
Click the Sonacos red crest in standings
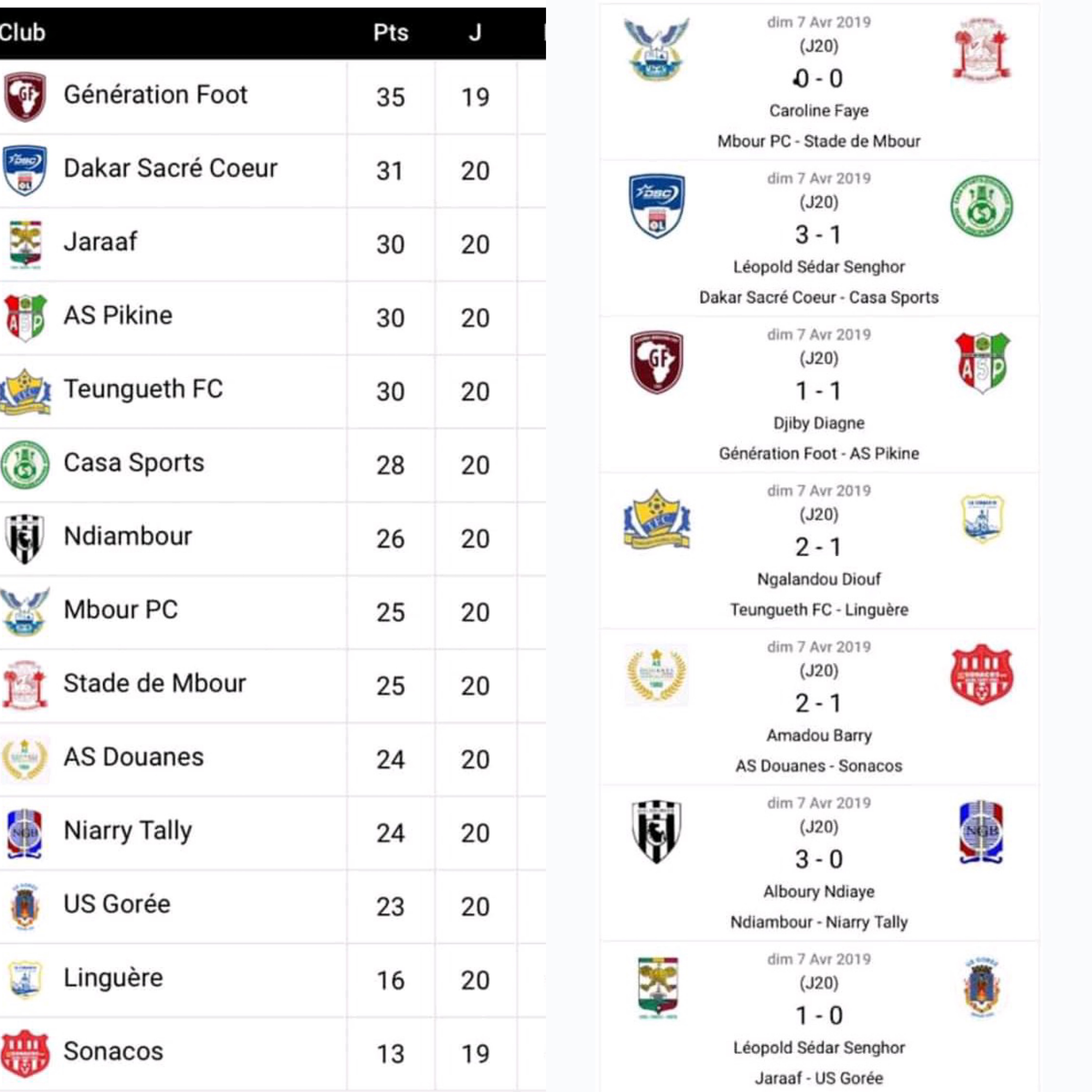coord(25,1053)
